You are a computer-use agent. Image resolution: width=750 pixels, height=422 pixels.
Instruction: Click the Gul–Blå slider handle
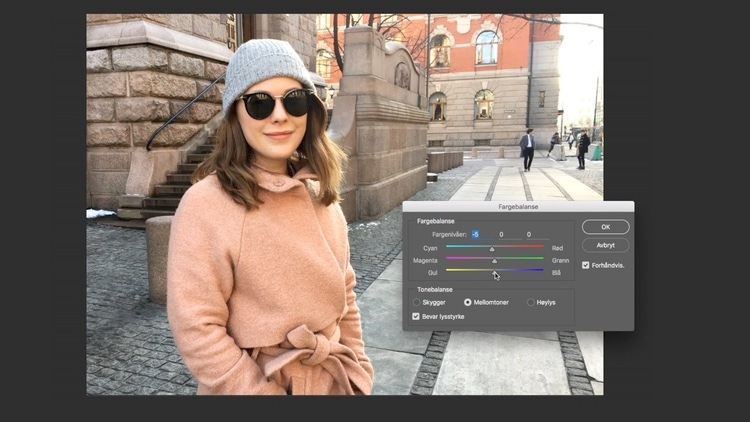(x=495, y=273)
